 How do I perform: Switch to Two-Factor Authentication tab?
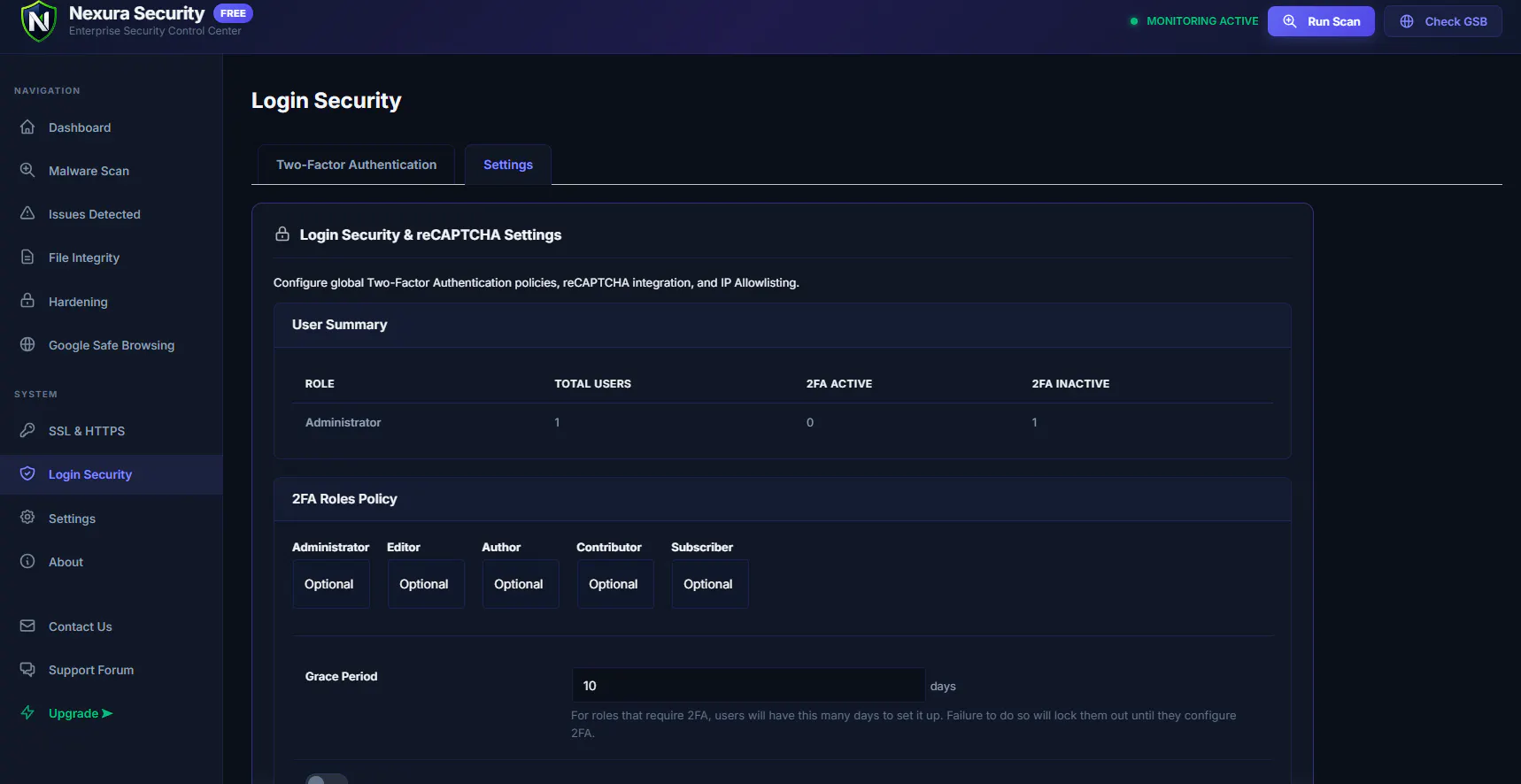356,165
